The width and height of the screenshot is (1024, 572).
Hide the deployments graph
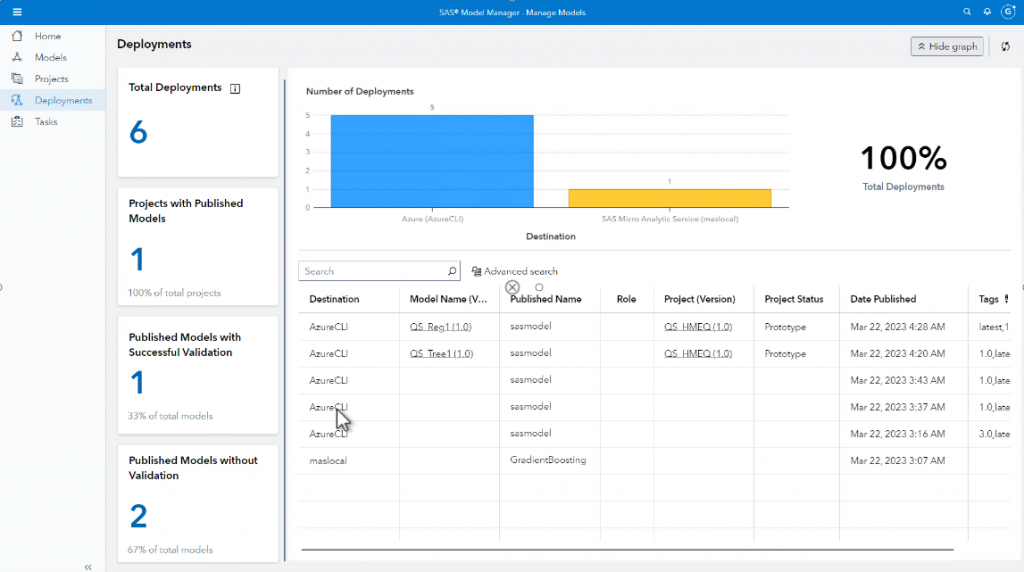(x=946, y=47)
